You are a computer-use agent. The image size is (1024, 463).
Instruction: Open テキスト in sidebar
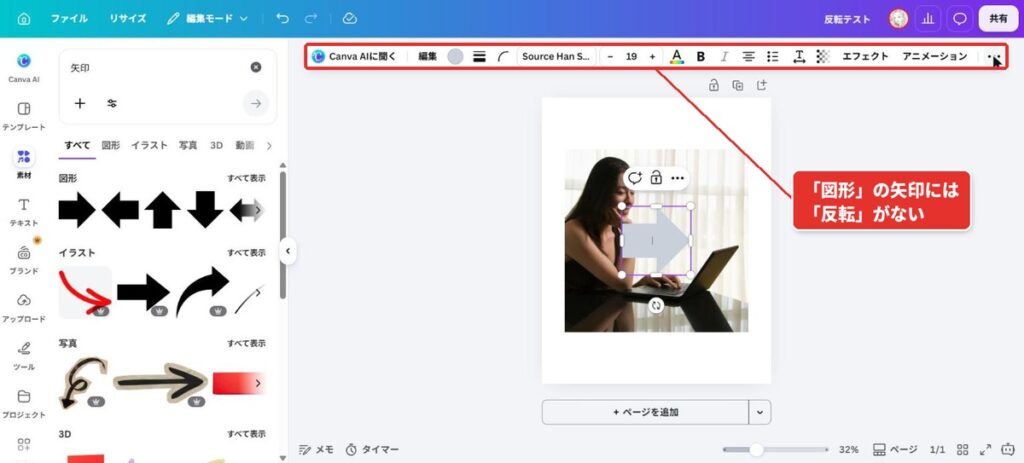click(x=24, y=212)
